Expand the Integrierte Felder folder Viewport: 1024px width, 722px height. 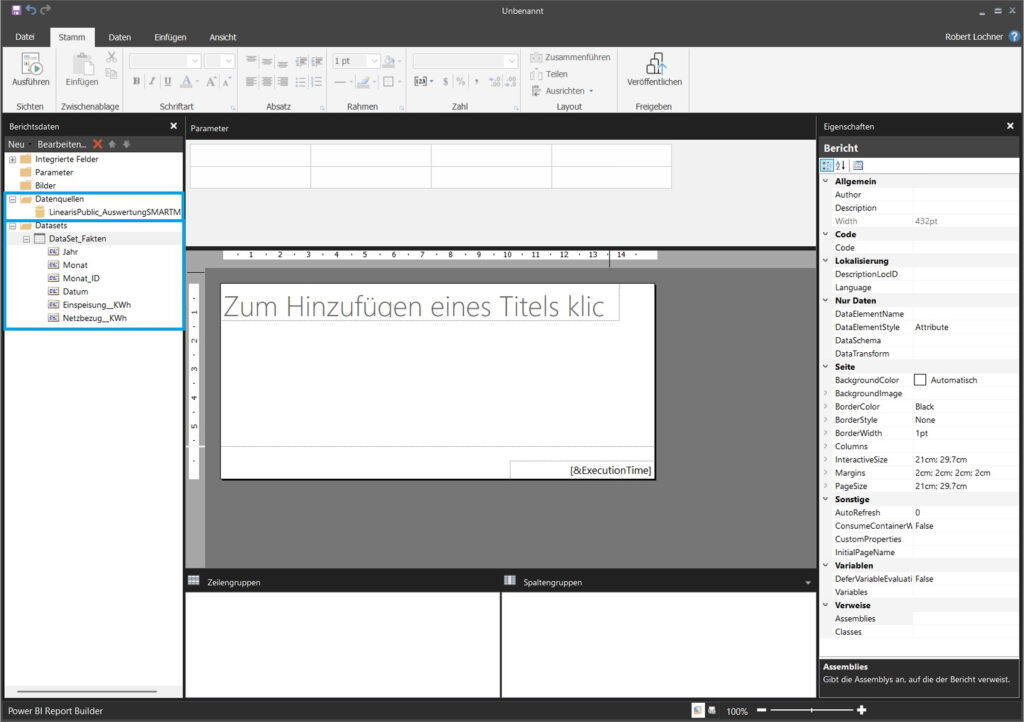click(x=12, y=159)
